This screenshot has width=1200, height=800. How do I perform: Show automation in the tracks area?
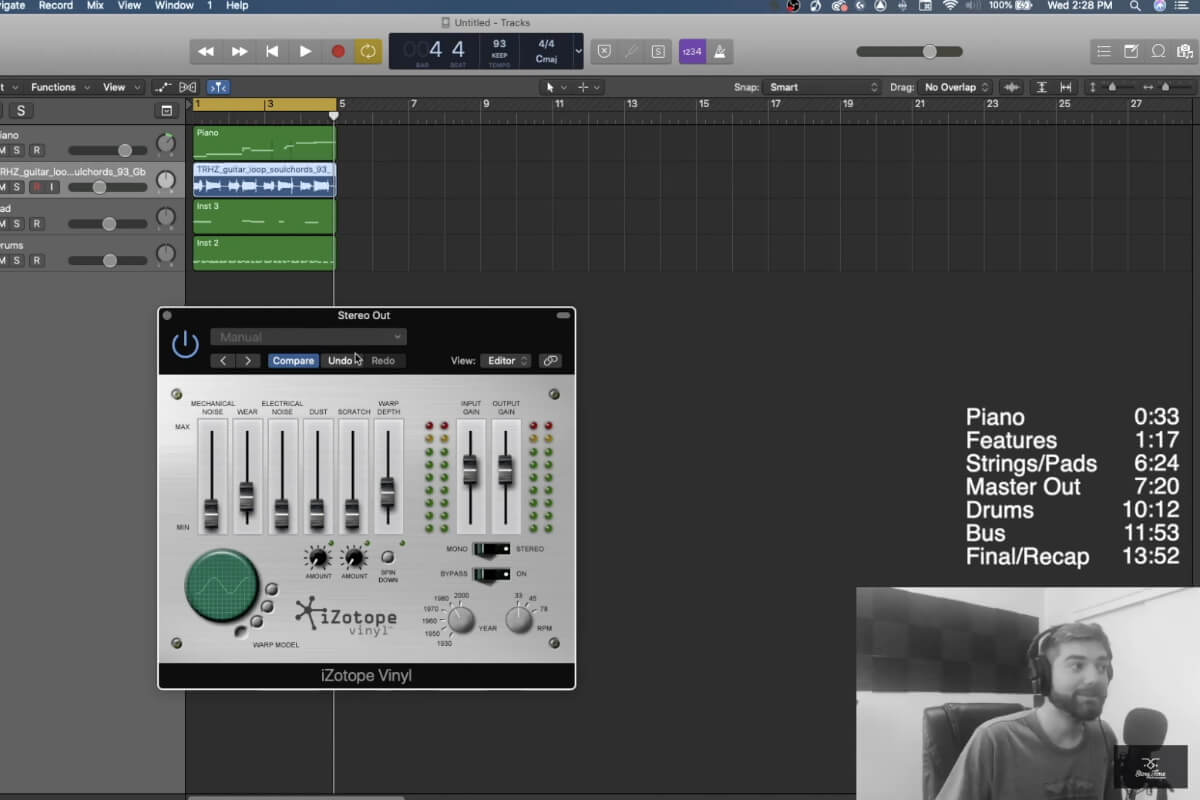tap(163, 87)
